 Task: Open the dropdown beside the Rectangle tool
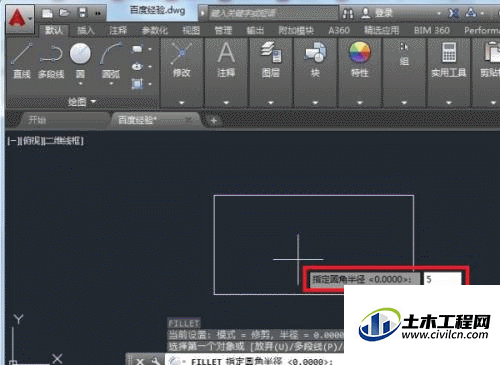coord(150,49)
